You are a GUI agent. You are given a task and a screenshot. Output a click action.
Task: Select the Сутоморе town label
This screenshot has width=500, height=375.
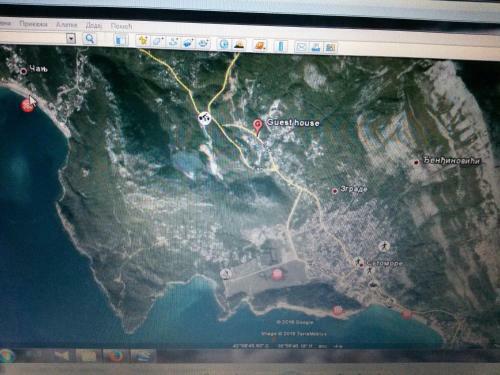[384, 263]
